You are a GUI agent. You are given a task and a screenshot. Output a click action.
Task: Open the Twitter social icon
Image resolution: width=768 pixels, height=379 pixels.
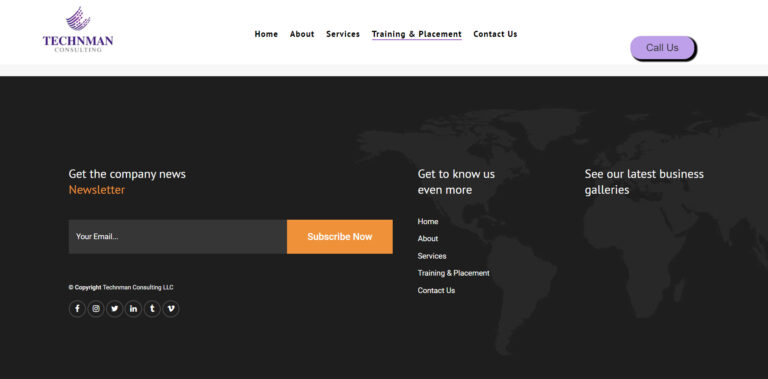click(x=115, y=309)
